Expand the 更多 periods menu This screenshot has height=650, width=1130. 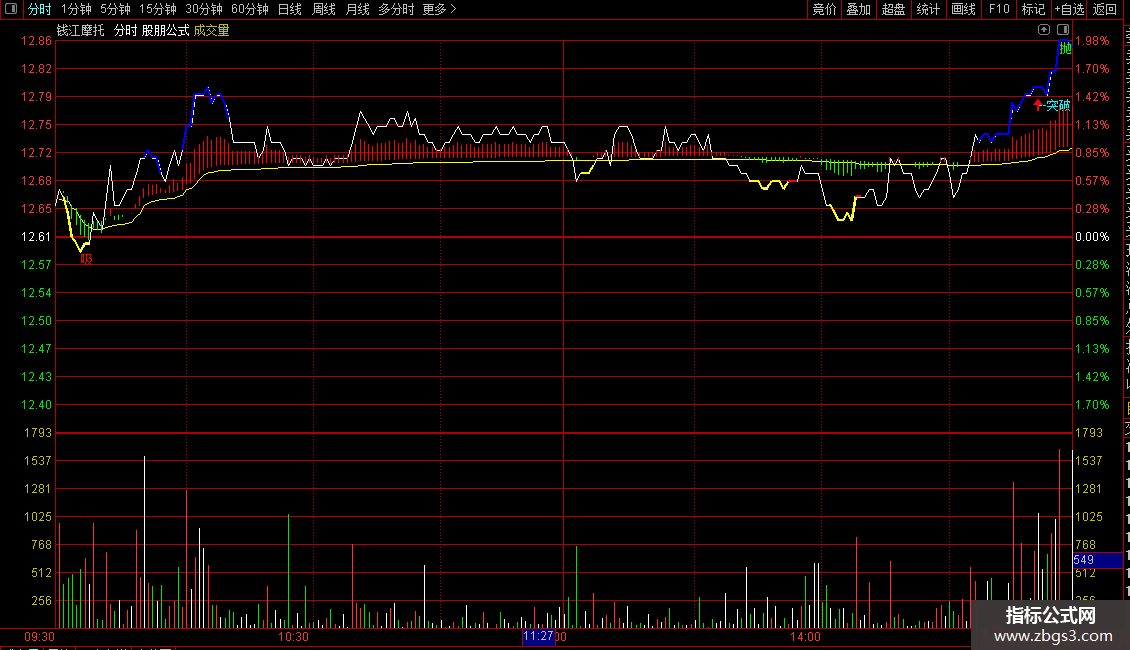pyautogui.click(x=439, y=9)
